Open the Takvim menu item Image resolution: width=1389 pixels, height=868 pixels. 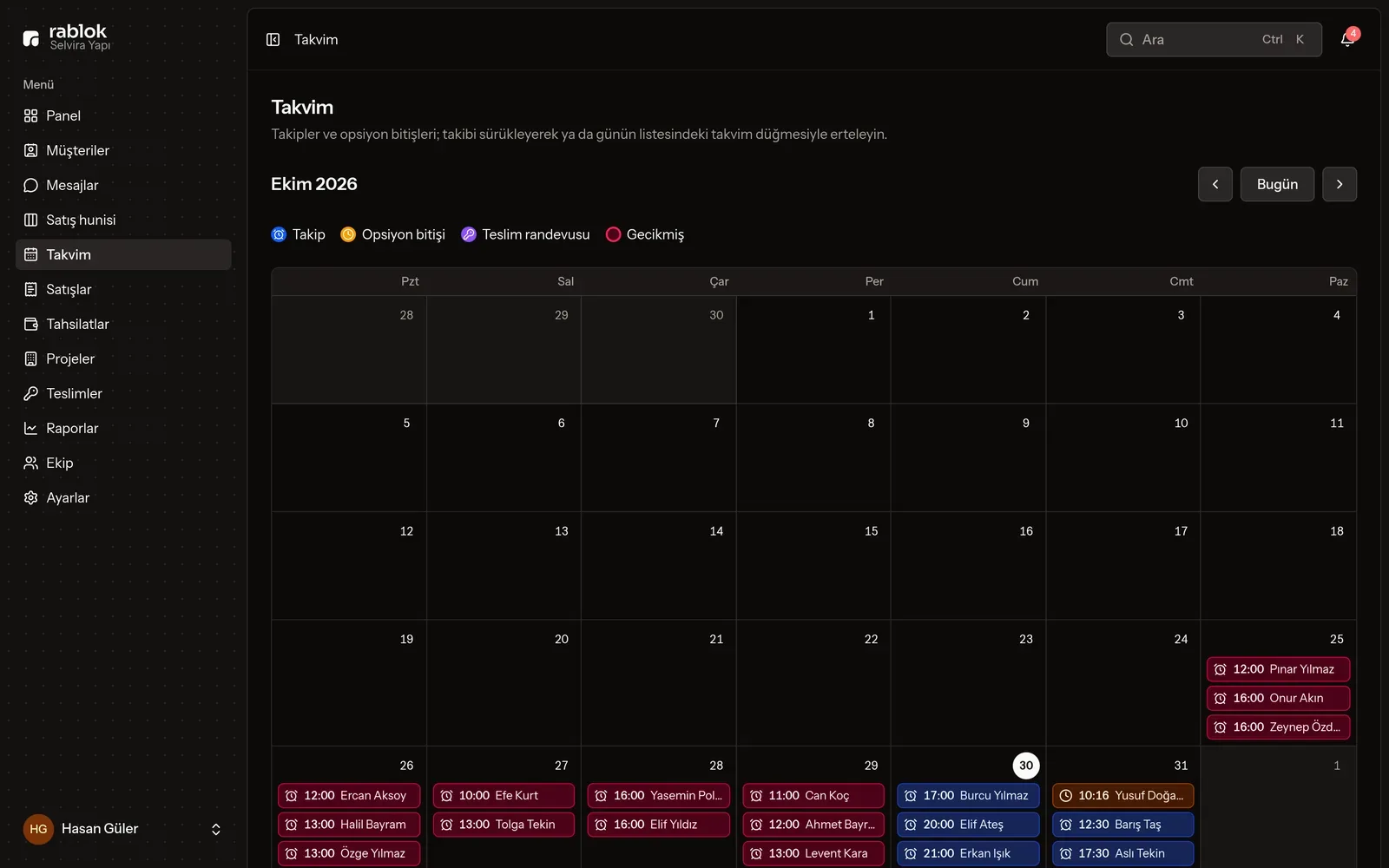click(x=123, y=254)
